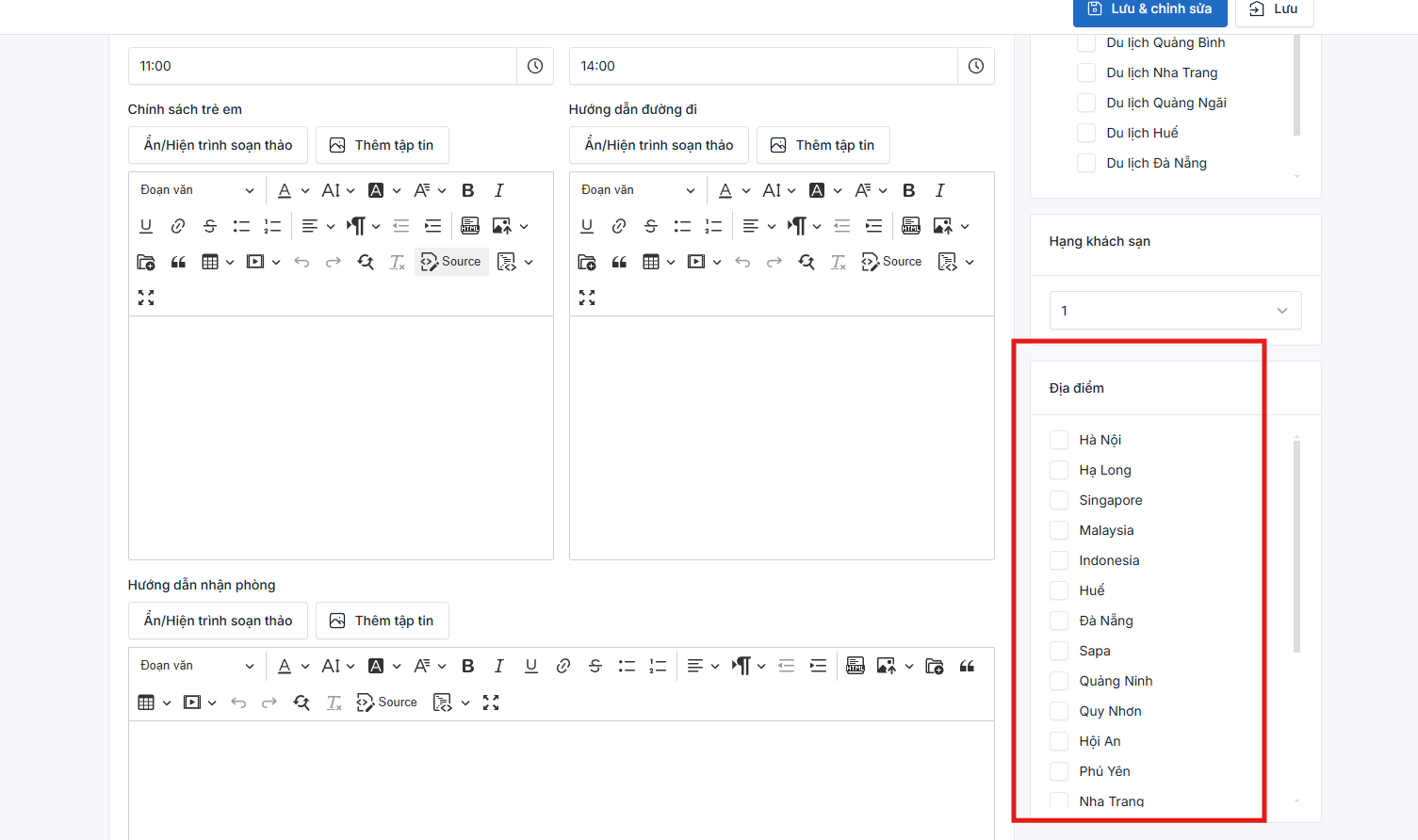The height and width of the screenshot is (840, 1418).
Task: Open the clock picker for the 11:00 field
Action: click(x=535, y=66)
